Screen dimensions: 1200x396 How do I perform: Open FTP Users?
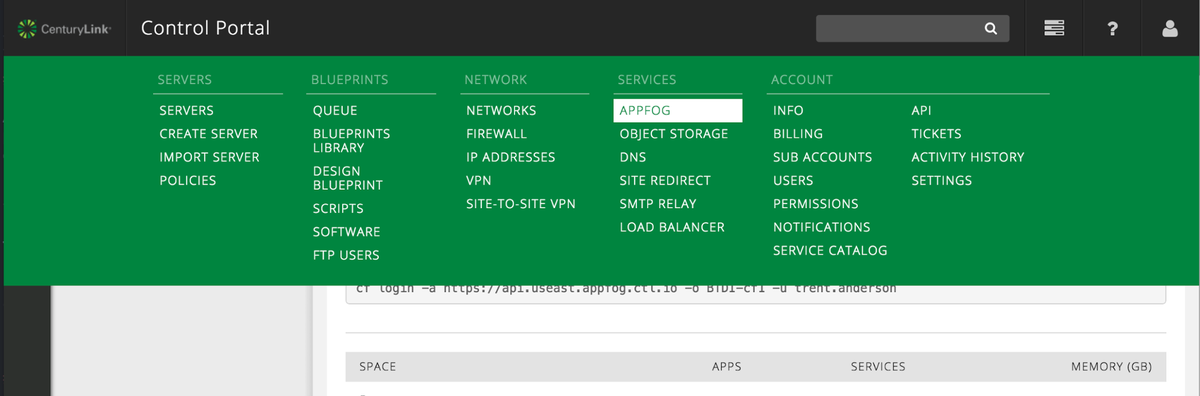pos(346,255)
